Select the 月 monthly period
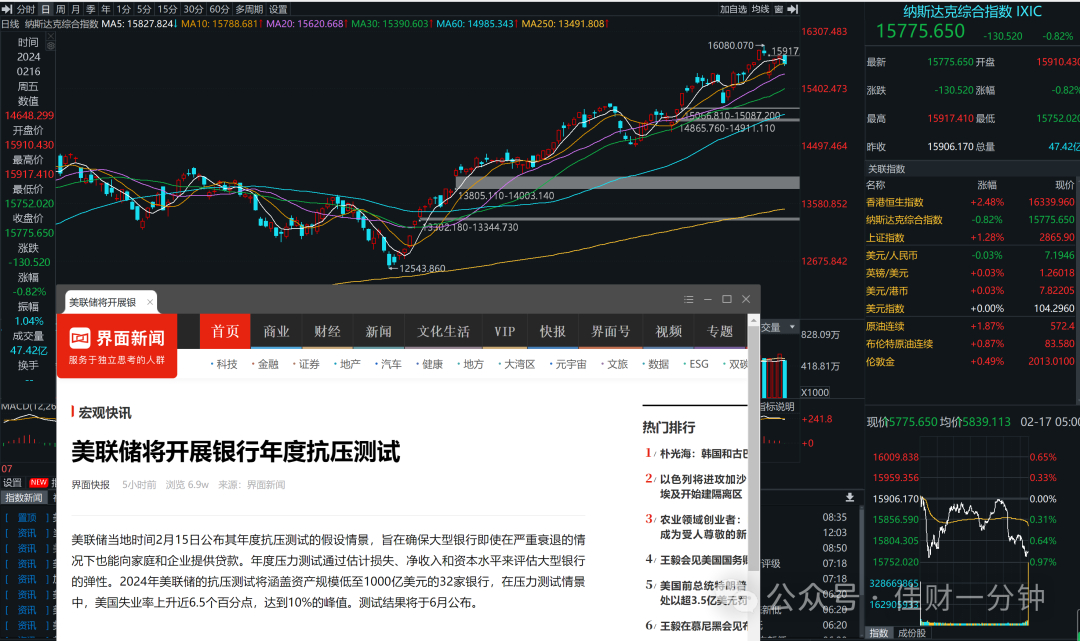This screenshot has width=1080, height=641. pyautogui.click(x=76, y=9)
